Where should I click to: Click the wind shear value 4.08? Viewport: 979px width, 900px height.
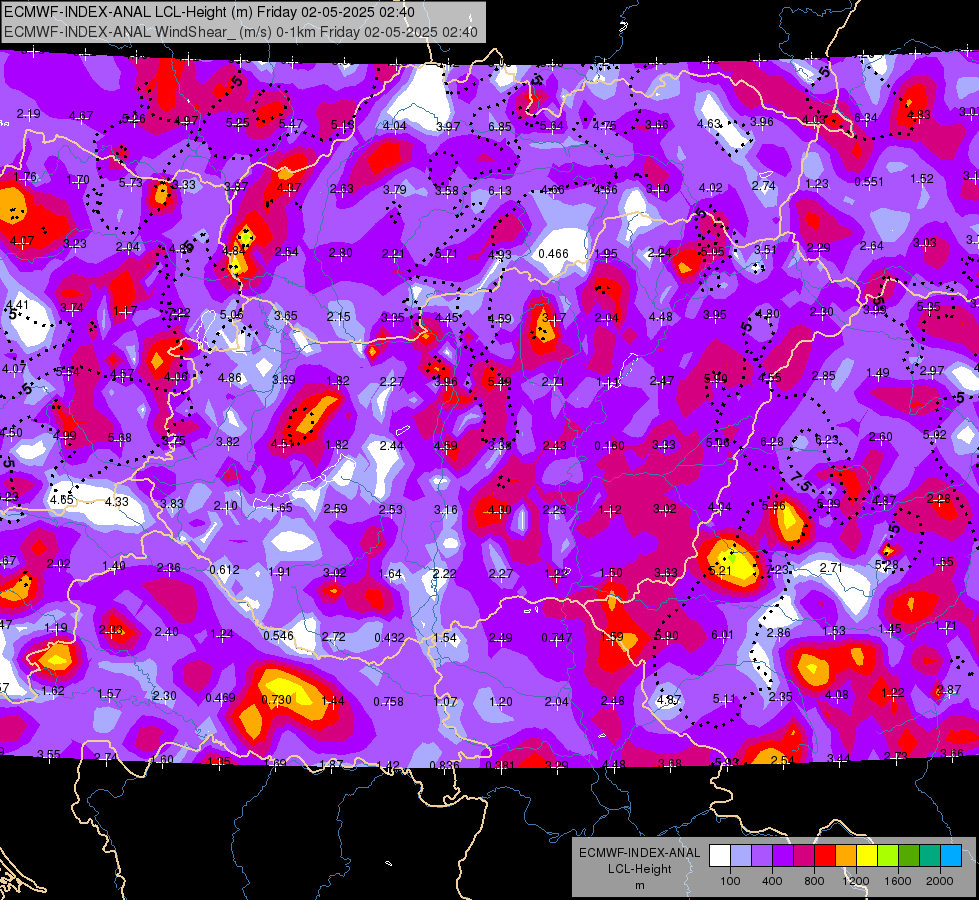coord(837,695)
